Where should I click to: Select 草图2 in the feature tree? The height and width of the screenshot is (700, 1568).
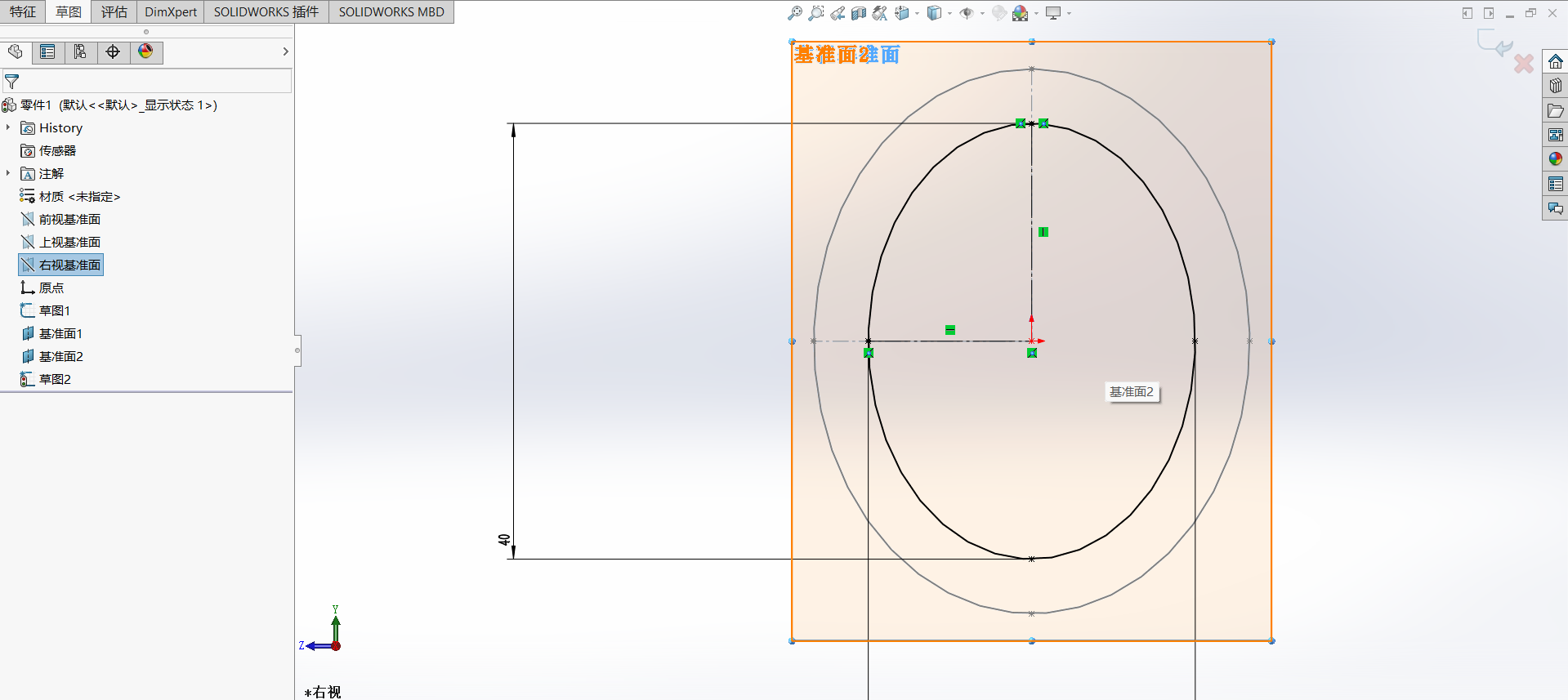pos(55,379)
